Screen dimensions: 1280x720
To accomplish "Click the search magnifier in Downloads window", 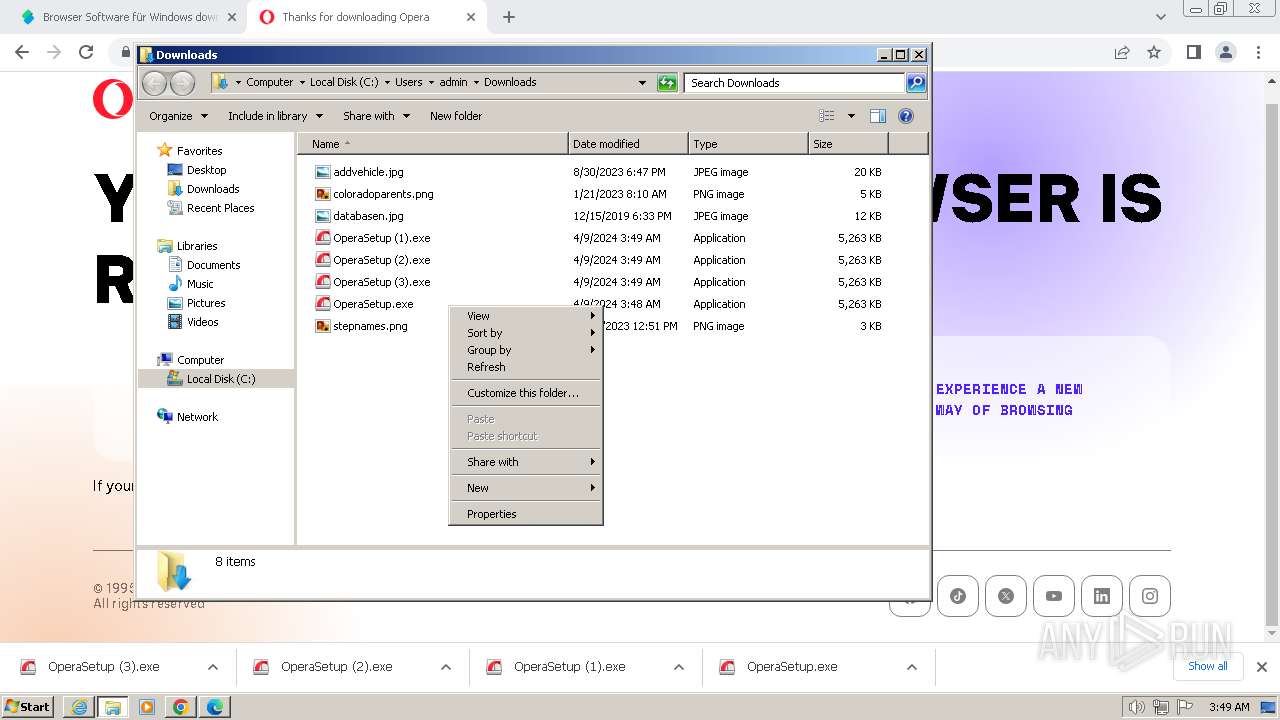I will tap(915, 83).
